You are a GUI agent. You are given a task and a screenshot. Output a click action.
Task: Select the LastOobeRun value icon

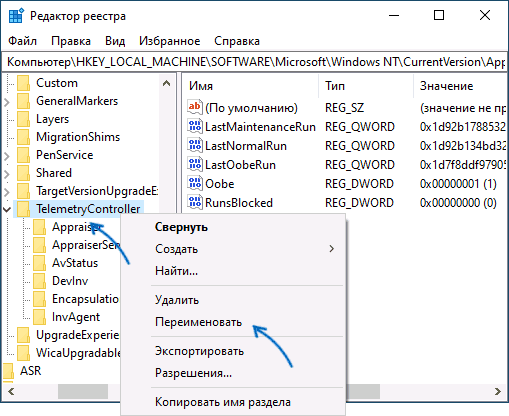pos(195,164)
